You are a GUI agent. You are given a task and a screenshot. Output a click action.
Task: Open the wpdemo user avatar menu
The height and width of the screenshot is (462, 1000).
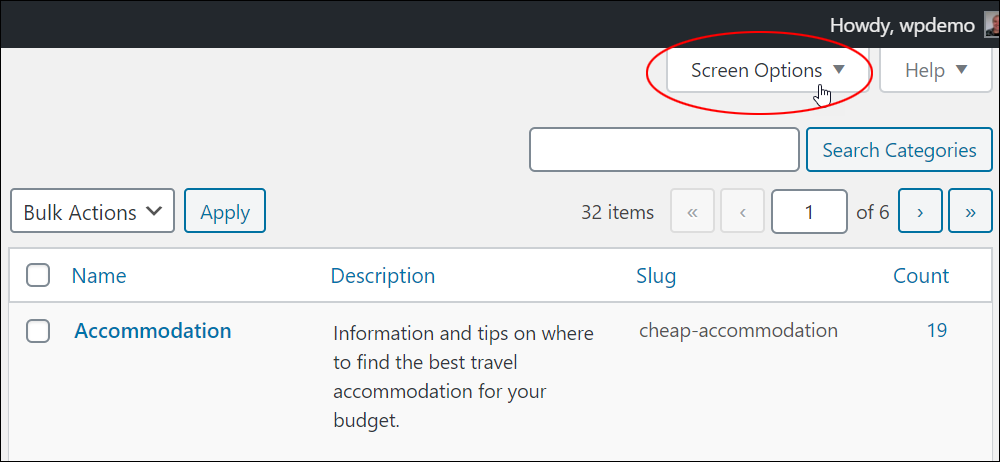pos(992,25)
